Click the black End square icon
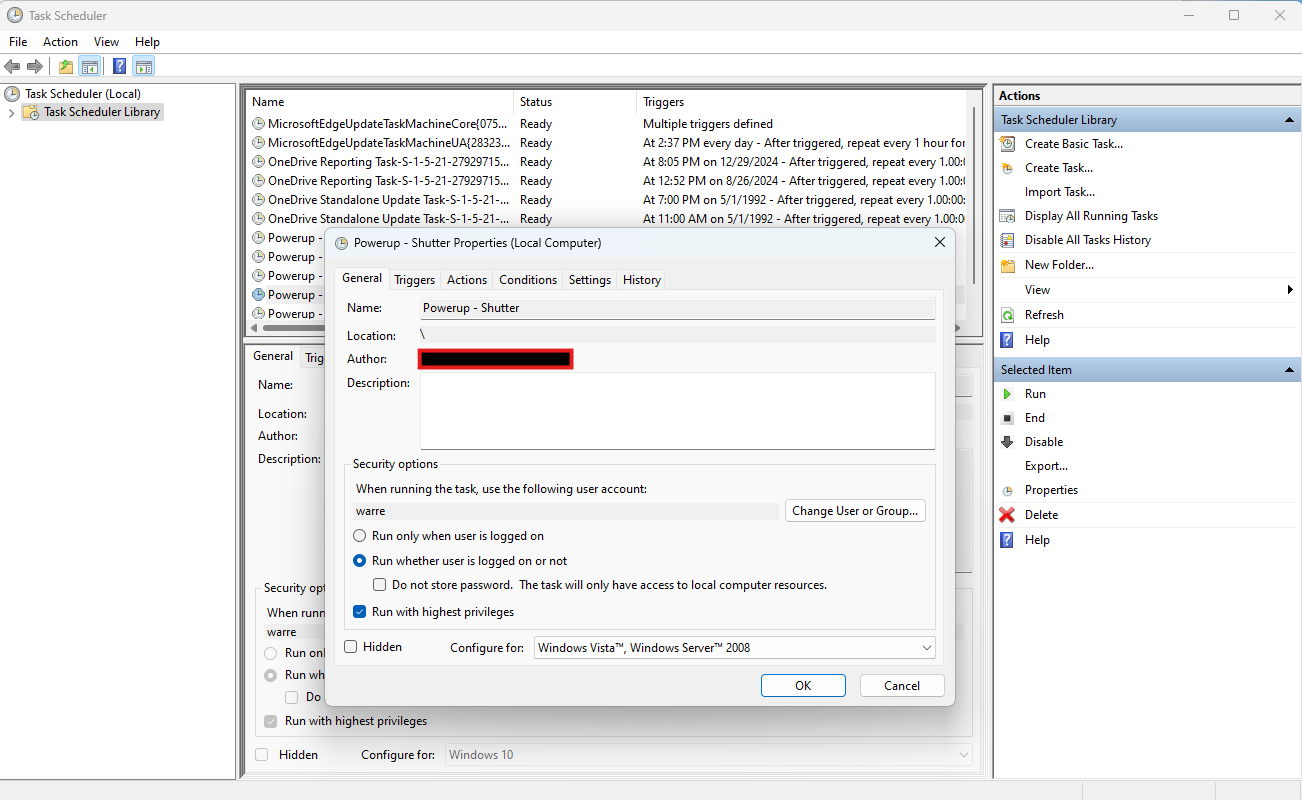The image size is (1302, 800). tap(1007, 418)
